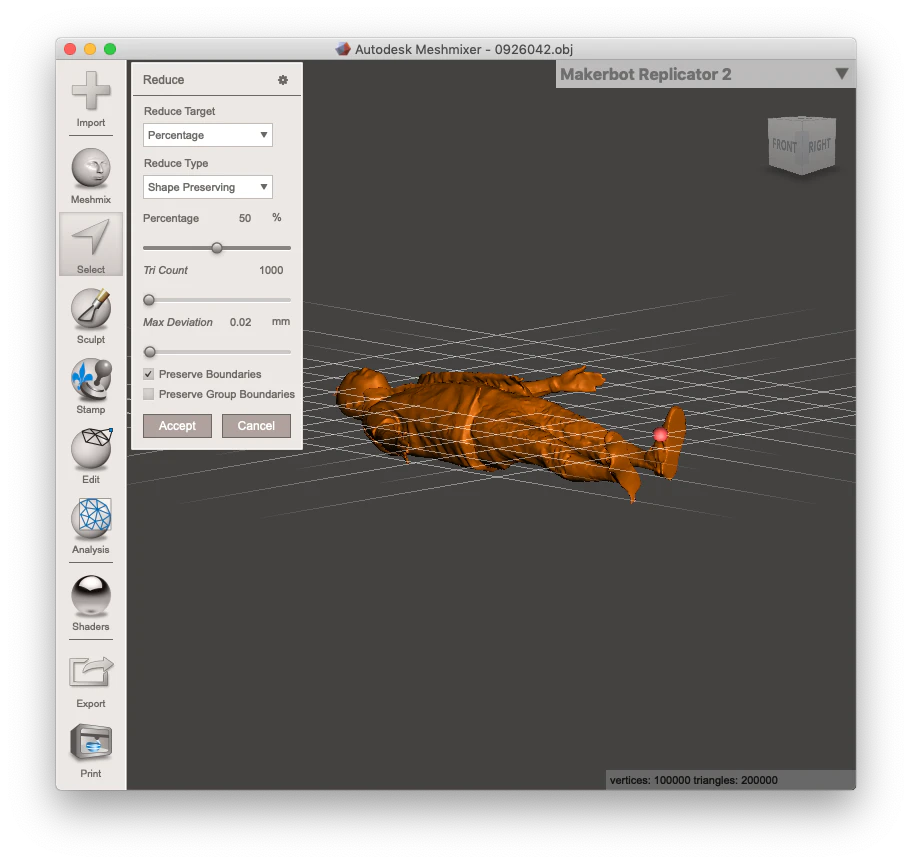This screenshot has width=912, height=864.
Task: Click the RIGHT face of view cube
Action: [820, 145]
